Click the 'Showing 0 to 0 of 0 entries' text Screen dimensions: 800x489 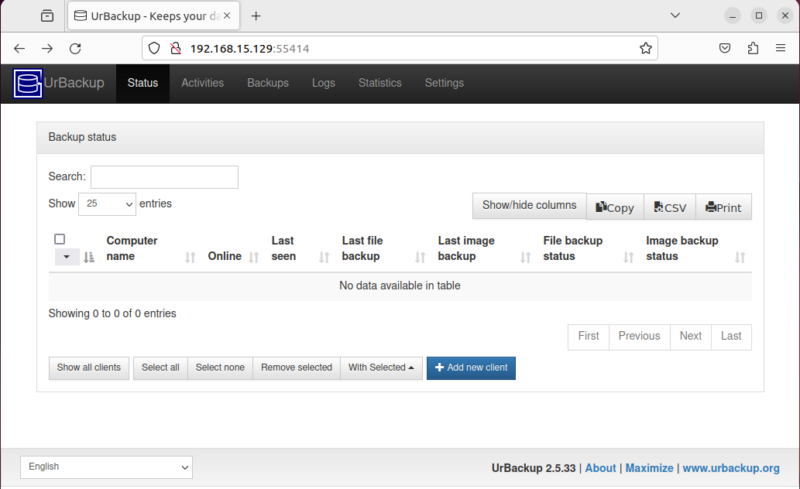point(112,313)
